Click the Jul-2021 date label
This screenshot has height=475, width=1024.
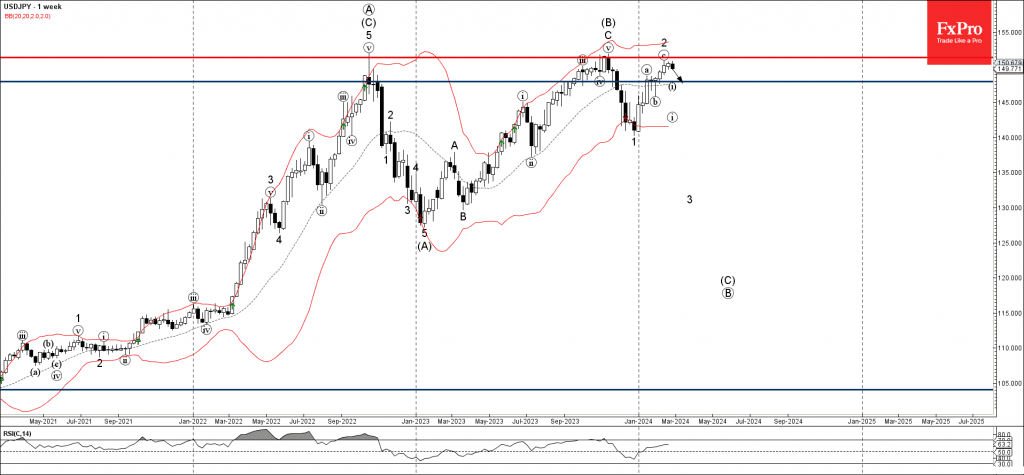click(80, 421)
